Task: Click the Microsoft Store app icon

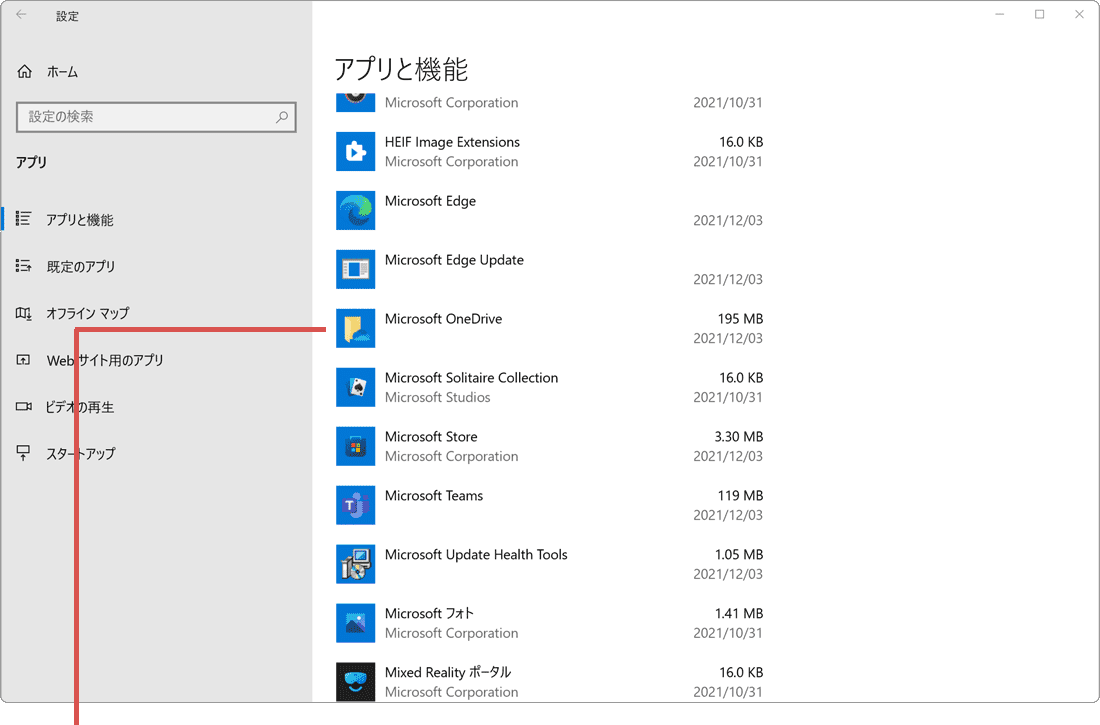Action: 356,446
